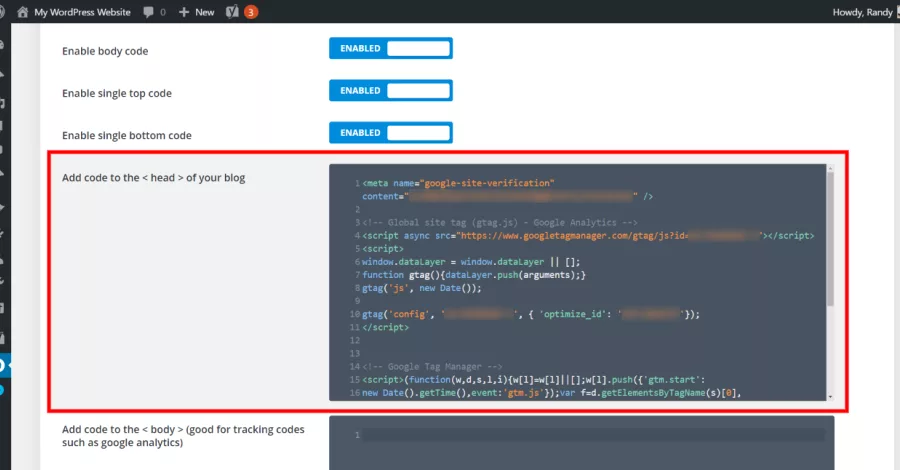The height and width of the screenshot is (470, 900).
Task: Click the orange 3 notifications badge
Action: pyautogui.click(x=251, y=12)
